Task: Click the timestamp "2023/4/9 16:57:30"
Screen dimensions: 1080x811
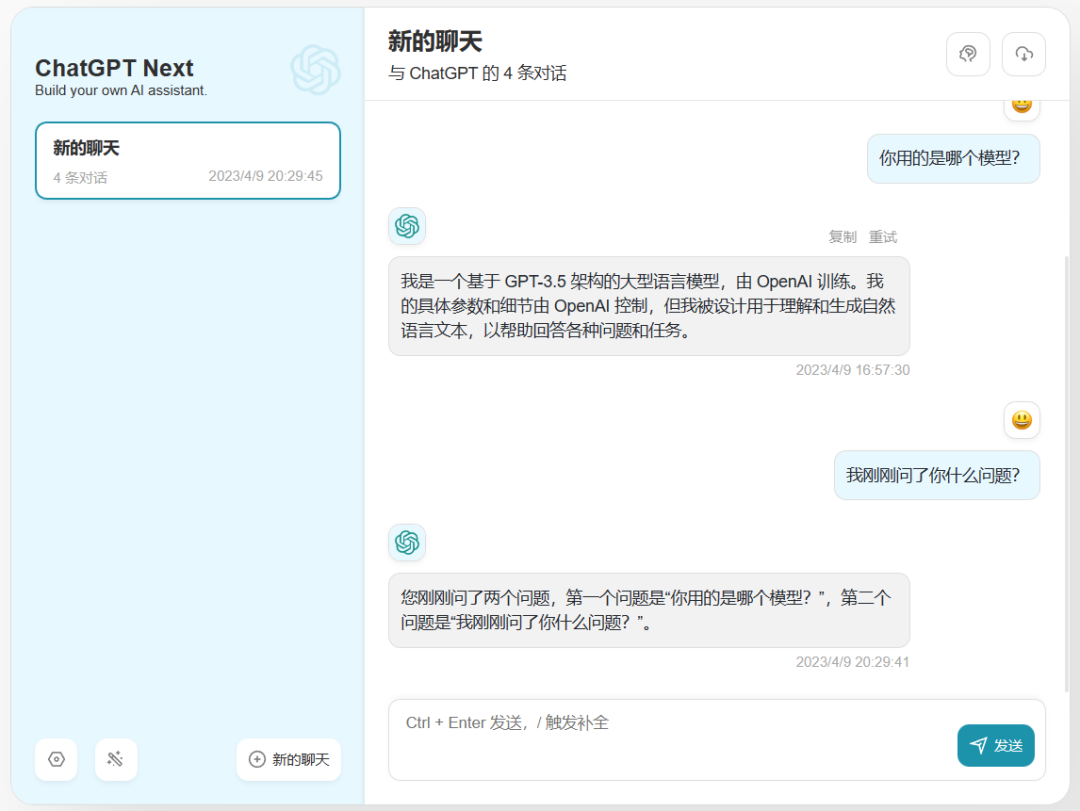Action: coord(853,370)
